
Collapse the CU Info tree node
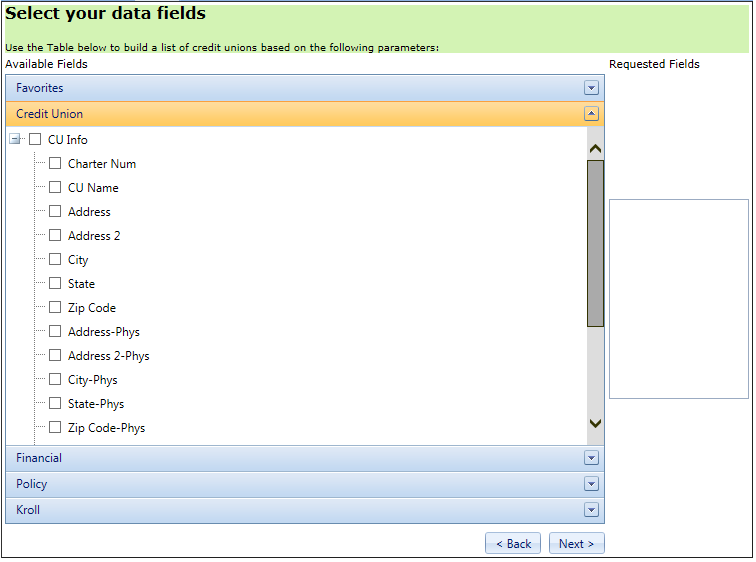coord(15,140)
